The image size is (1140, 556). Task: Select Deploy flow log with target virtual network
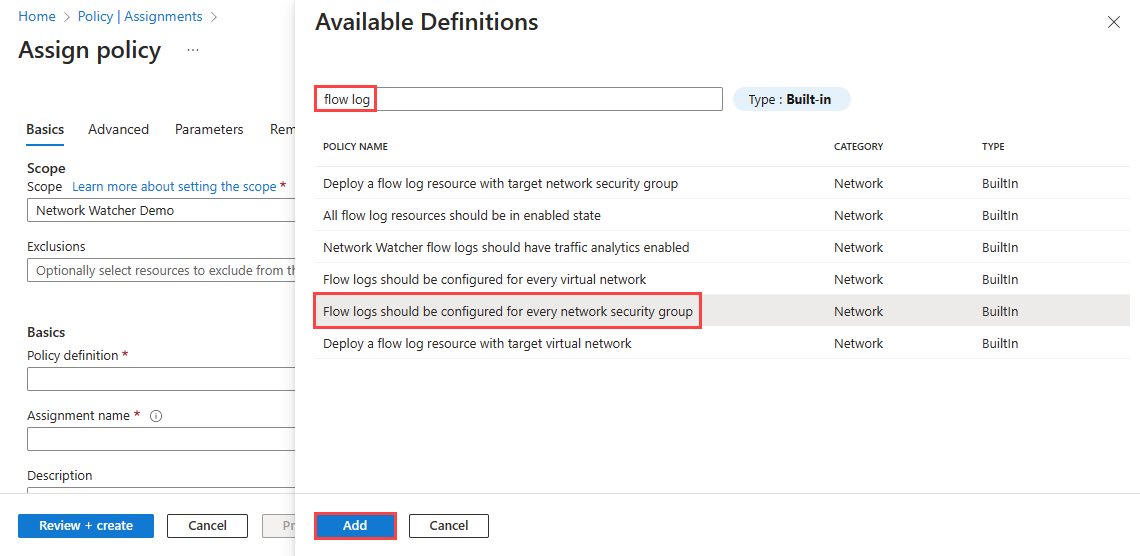click(477, 343)
